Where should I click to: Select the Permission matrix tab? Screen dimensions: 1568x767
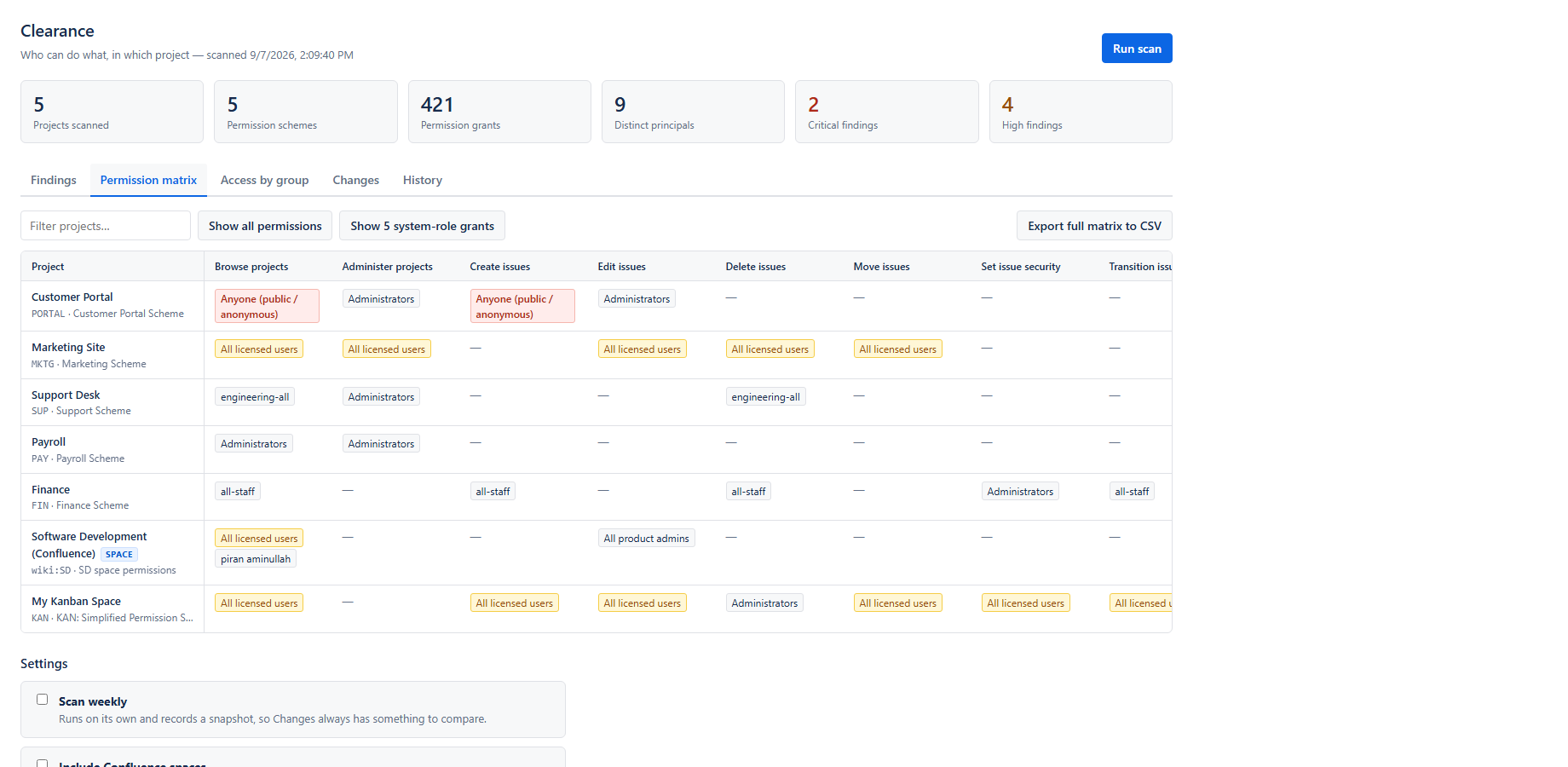coord(148,180)
